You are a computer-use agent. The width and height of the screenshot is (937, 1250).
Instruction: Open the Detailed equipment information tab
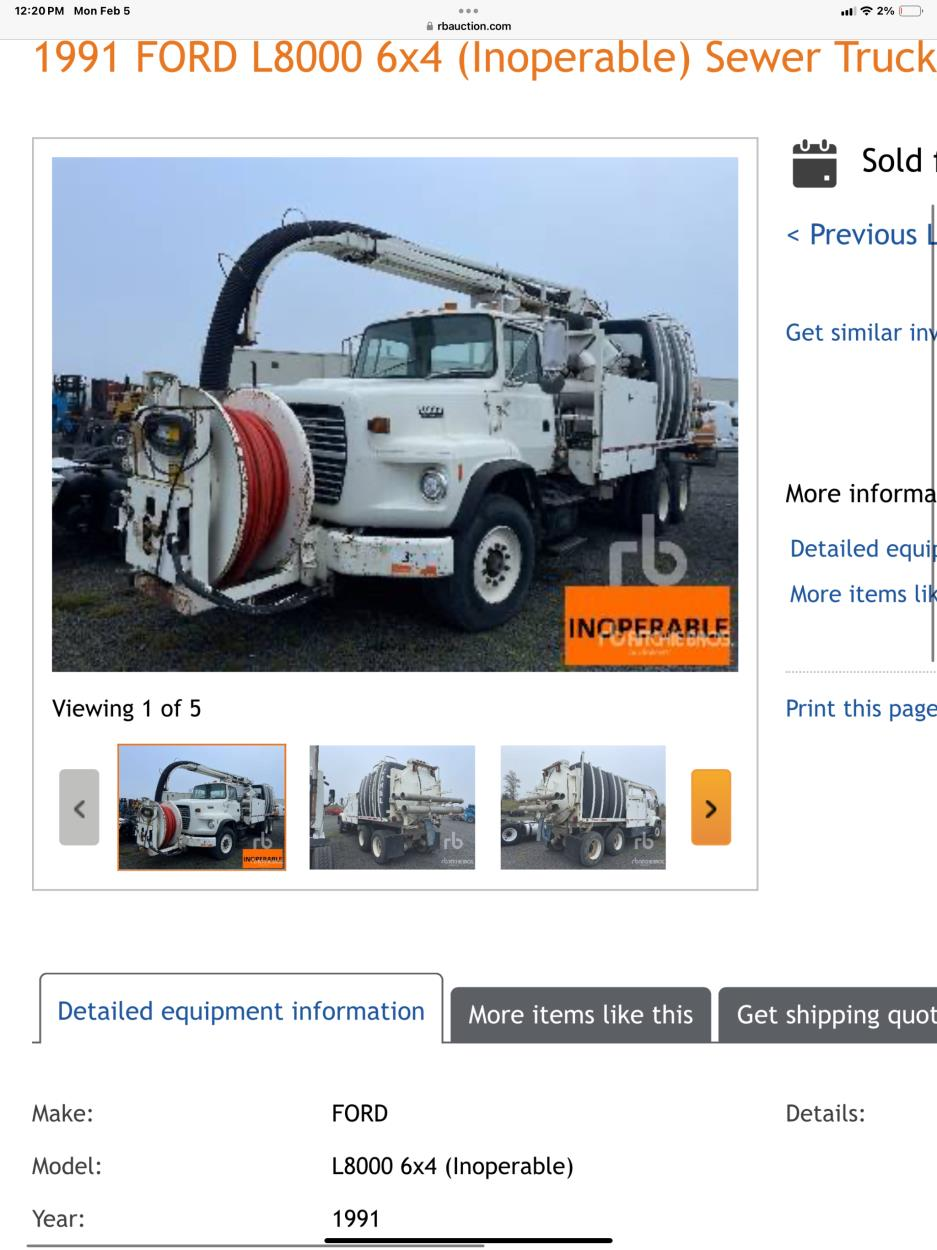click(241, 1009)
